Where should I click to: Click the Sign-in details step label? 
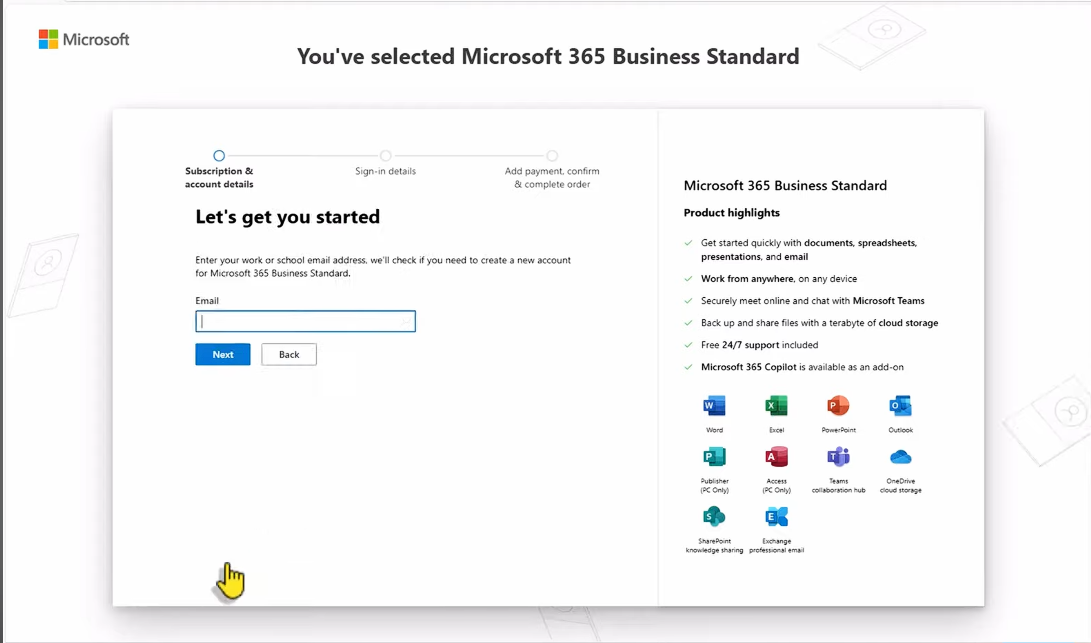(x=385, y=171)
